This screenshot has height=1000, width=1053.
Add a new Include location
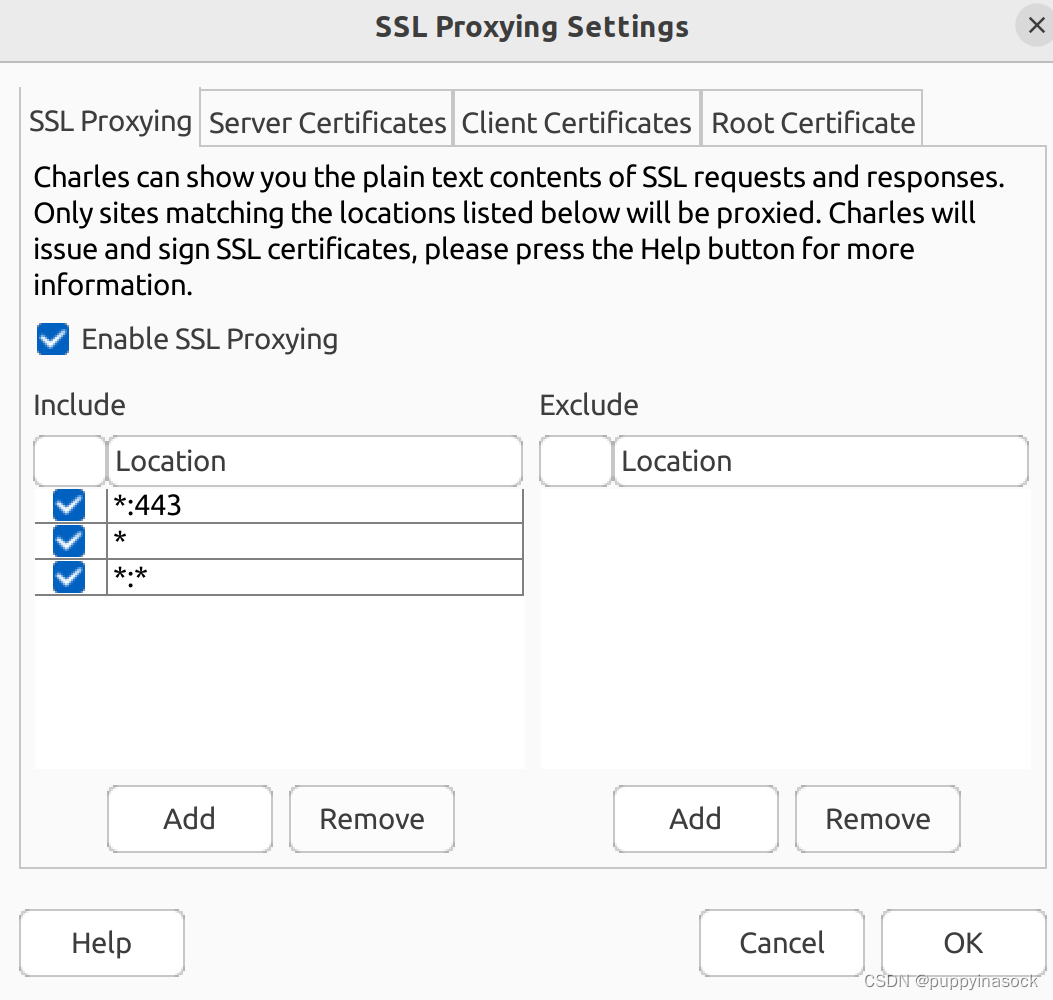(190, 819)
